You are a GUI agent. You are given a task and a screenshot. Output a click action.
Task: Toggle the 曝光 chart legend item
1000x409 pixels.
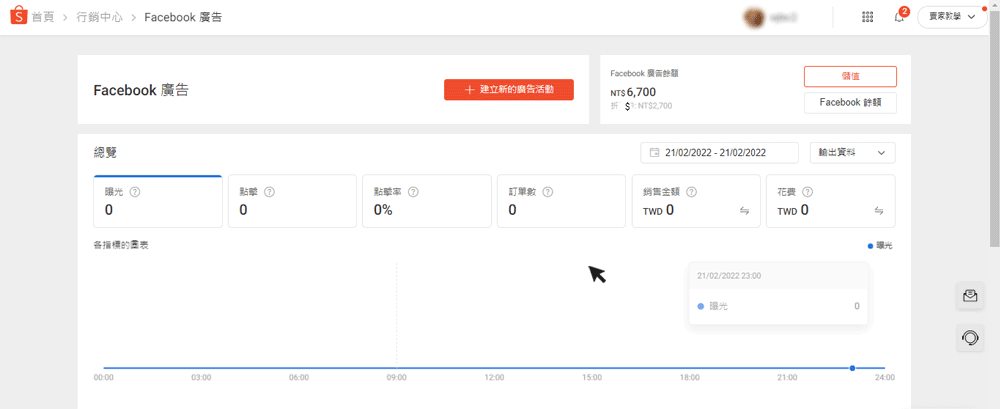[880, 246]
